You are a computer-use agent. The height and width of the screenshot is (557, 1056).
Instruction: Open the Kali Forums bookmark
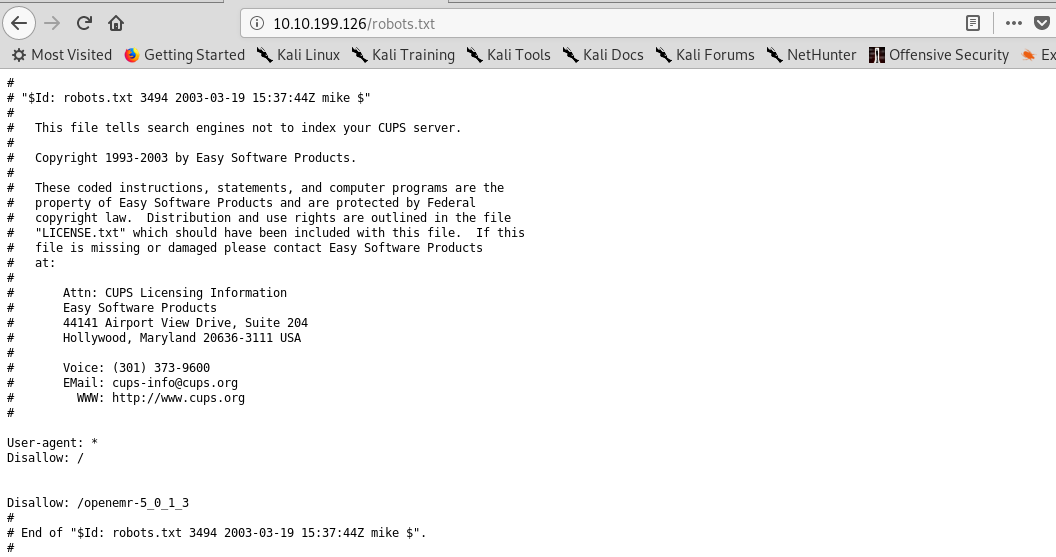pyautogui.click(x=705, y=55)
